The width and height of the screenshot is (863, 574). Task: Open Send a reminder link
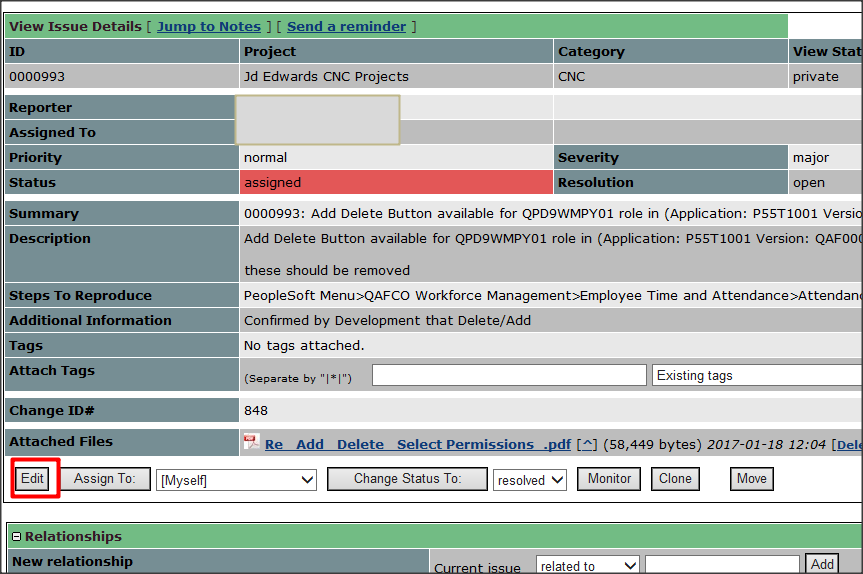point(346,26)
